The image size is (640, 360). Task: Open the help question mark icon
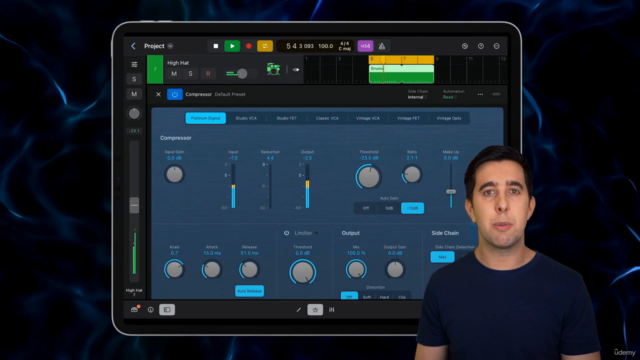(481, 46)
